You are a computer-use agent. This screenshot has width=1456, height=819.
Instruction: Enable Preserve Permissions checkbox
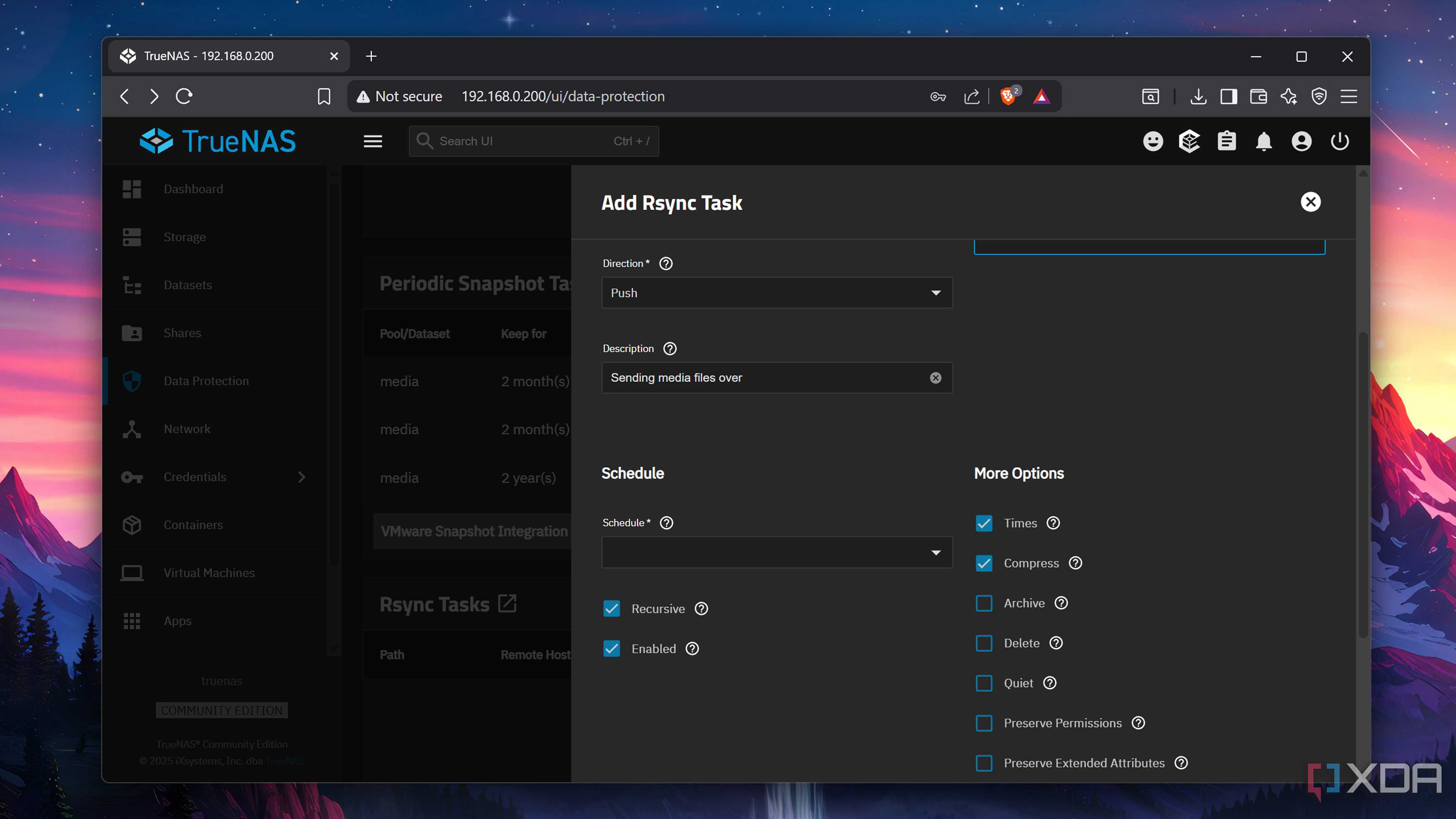pyautogui.click(x=984, y=723)
